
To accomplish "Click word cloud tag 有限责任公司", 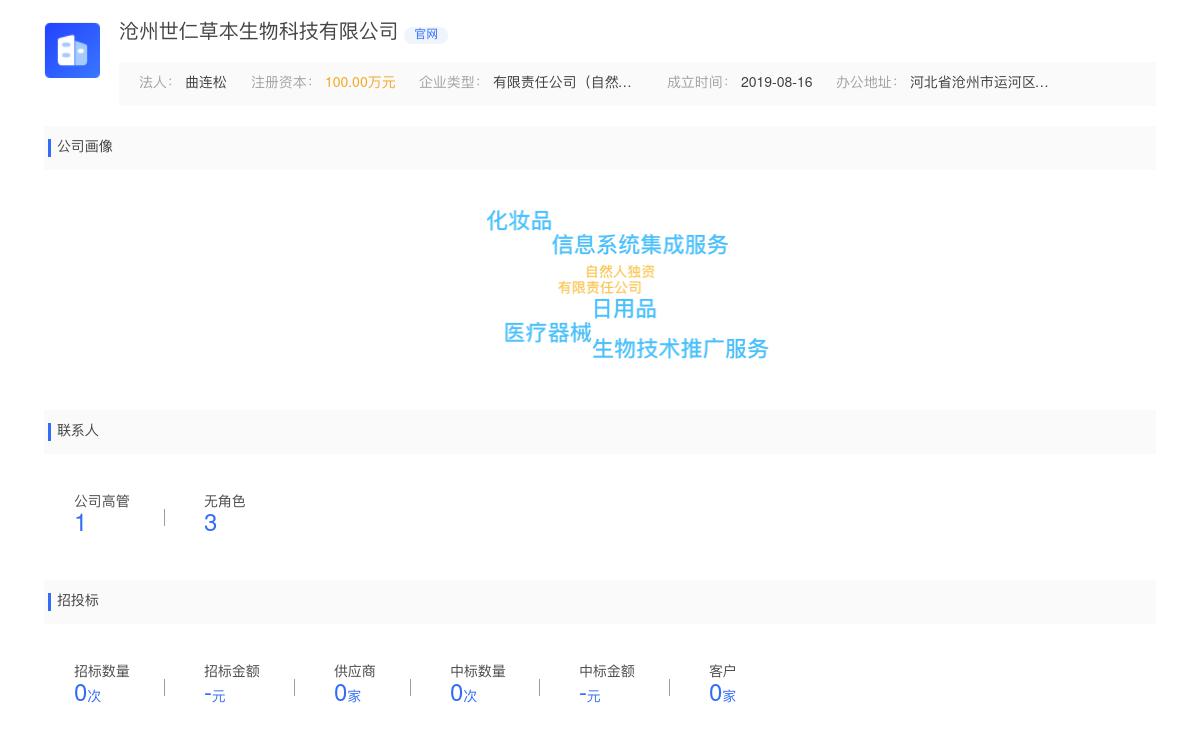I will click(600, 288).
